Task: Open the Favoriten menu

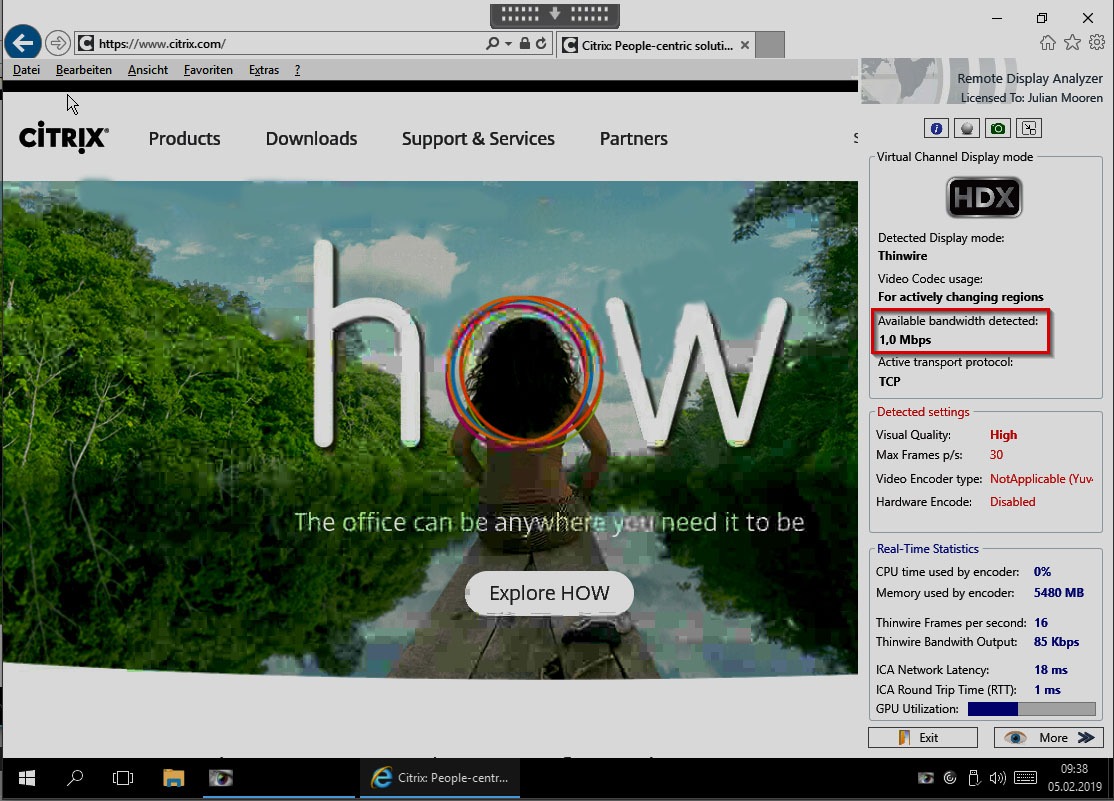Action: [208, 70]
